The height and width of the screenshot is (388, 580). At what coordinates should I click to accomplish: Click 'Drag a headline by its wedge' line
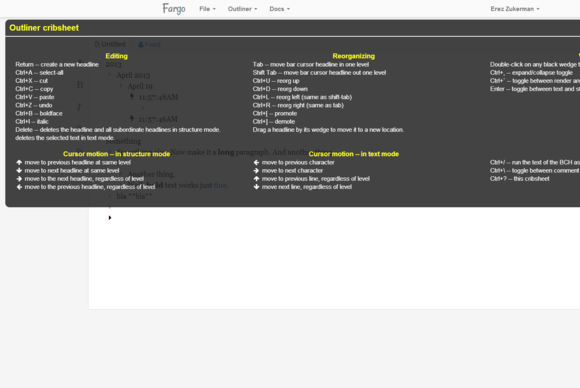pyautogui.click(x=328, y=129)
